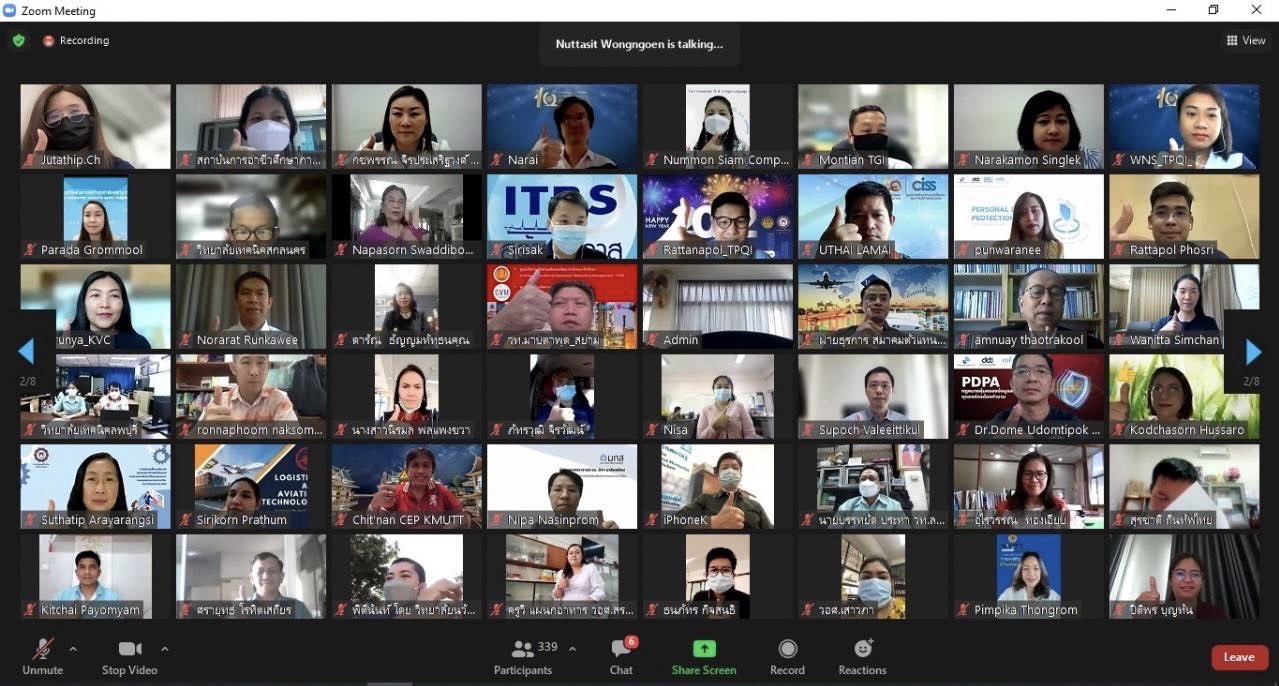Select Parada Grommool video tile
Viewport: 1279px width, 686px height.
click(x=95, y=216)
